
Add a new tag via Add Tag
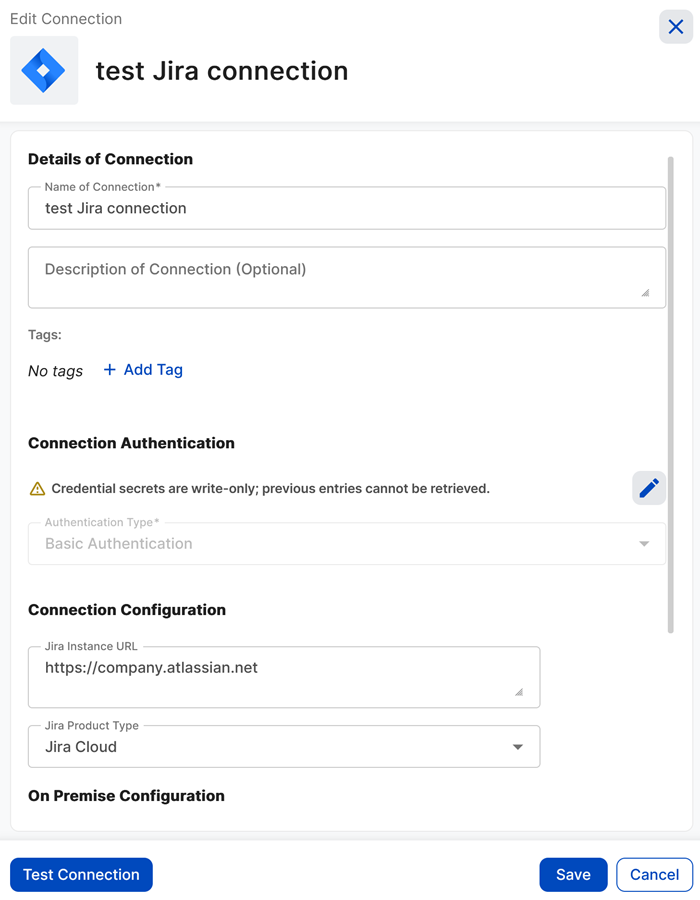(143, 370)
